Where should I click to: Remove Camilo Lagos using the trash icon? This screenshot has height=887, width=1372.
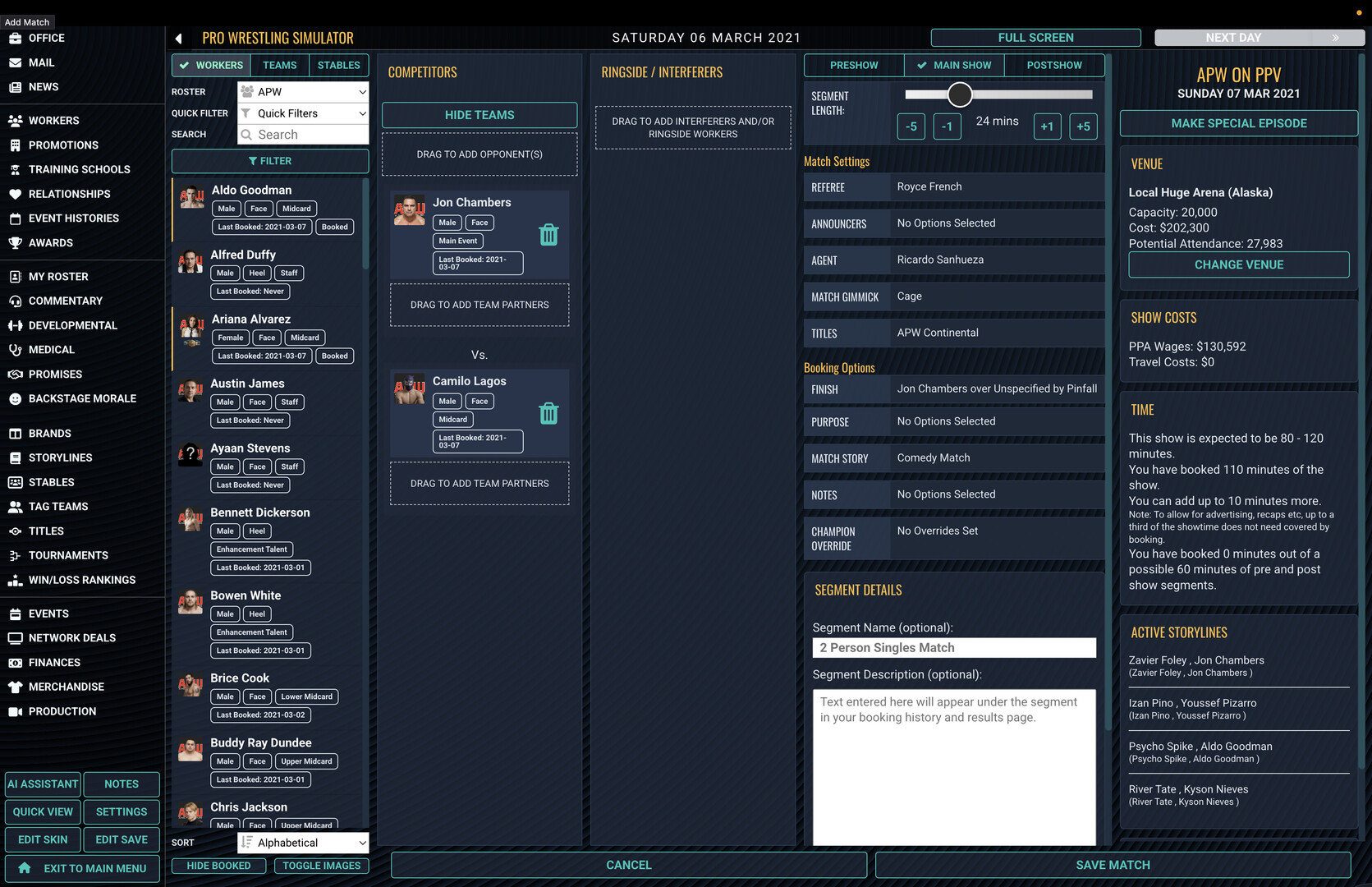[548, 413]
